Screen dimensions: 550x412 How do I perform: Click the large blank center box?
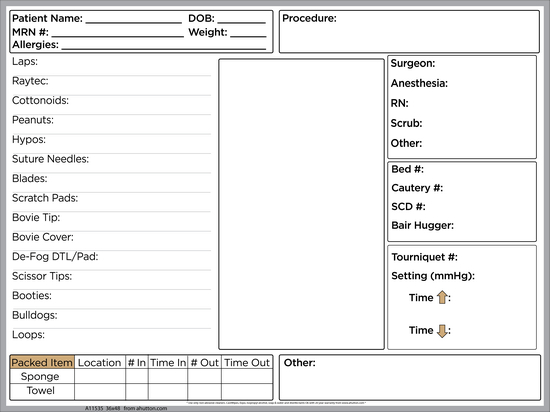point(301,204)
